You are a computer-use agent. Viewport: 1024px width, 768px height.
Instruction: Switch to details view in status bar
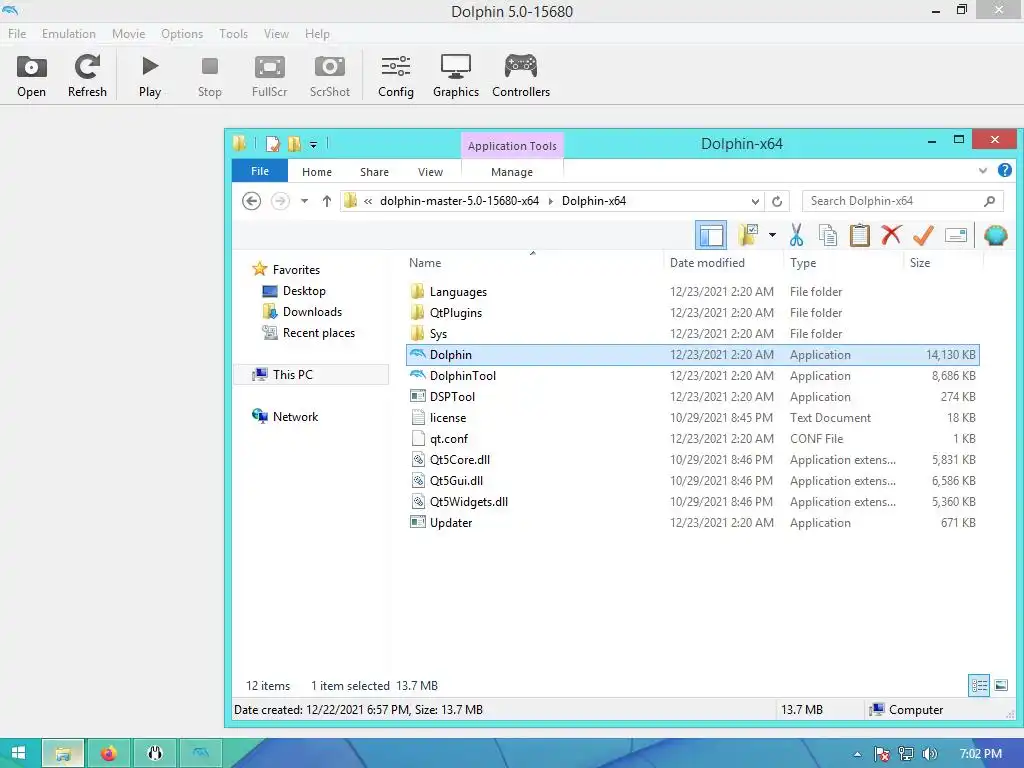979,685
